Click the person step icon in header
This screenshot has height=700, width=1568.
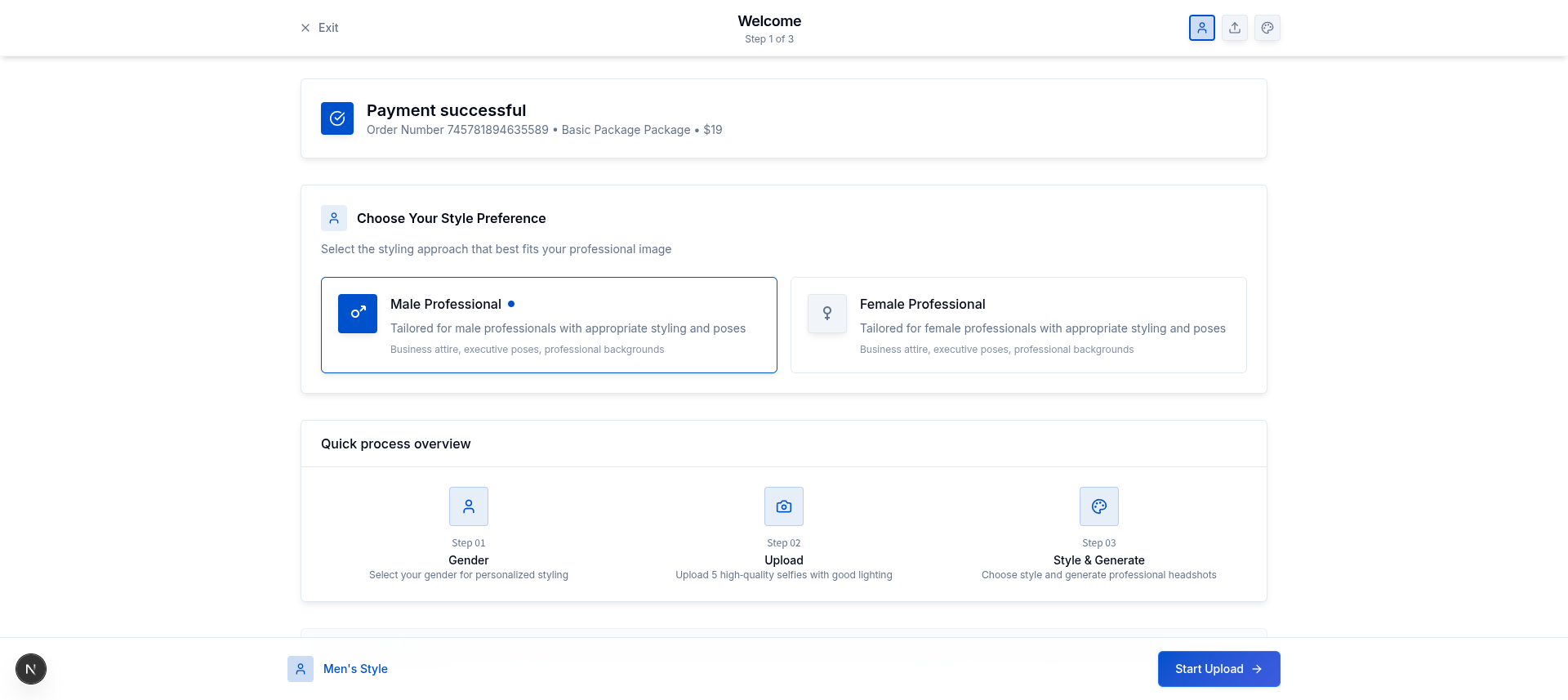(x=1201, y=28)
